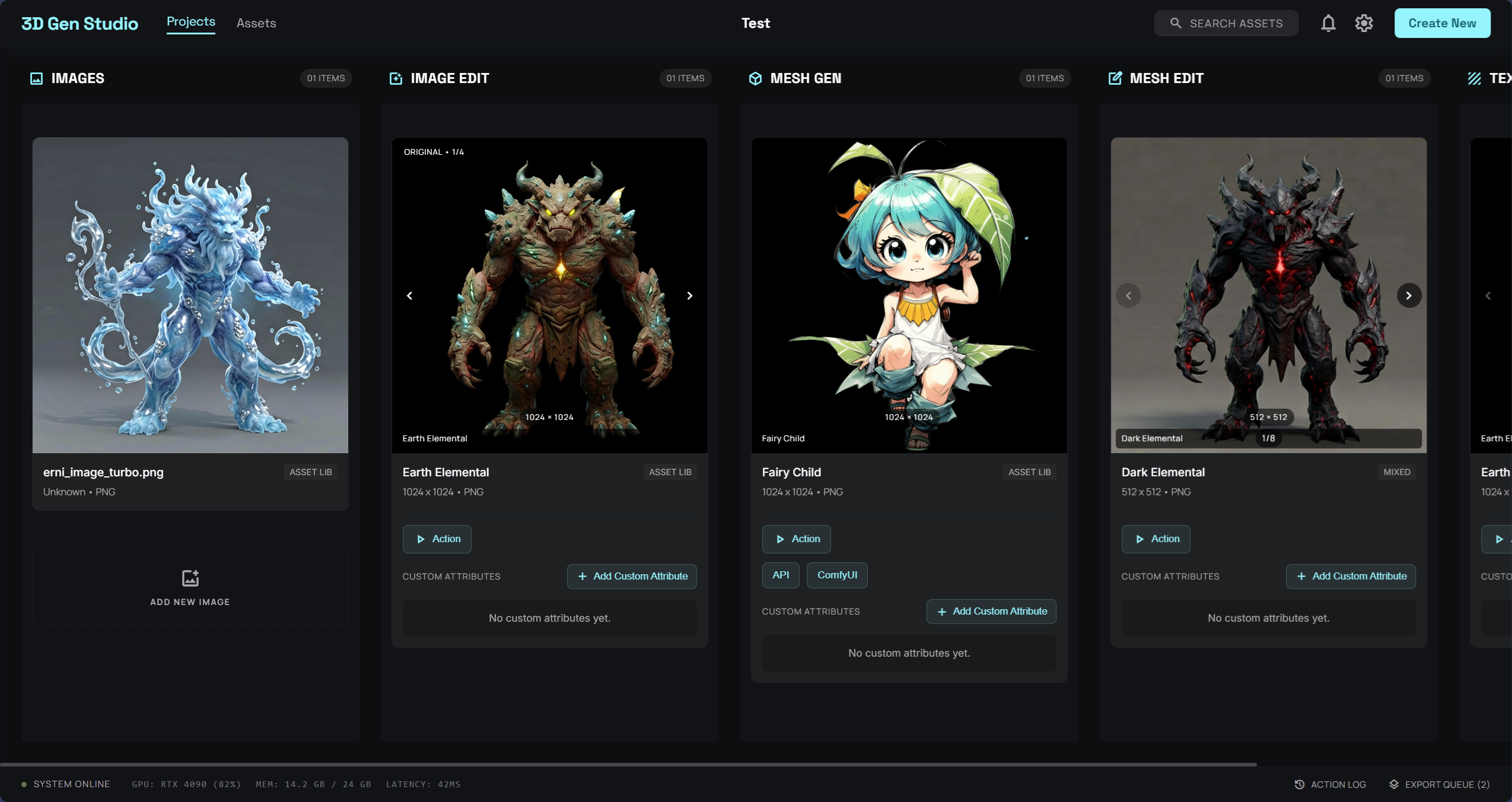Toggle the API option on Fairy Child
Image resolution: width=1512 pixels, height=802 pixels.
pyautogui.click(x=780, y=575)
